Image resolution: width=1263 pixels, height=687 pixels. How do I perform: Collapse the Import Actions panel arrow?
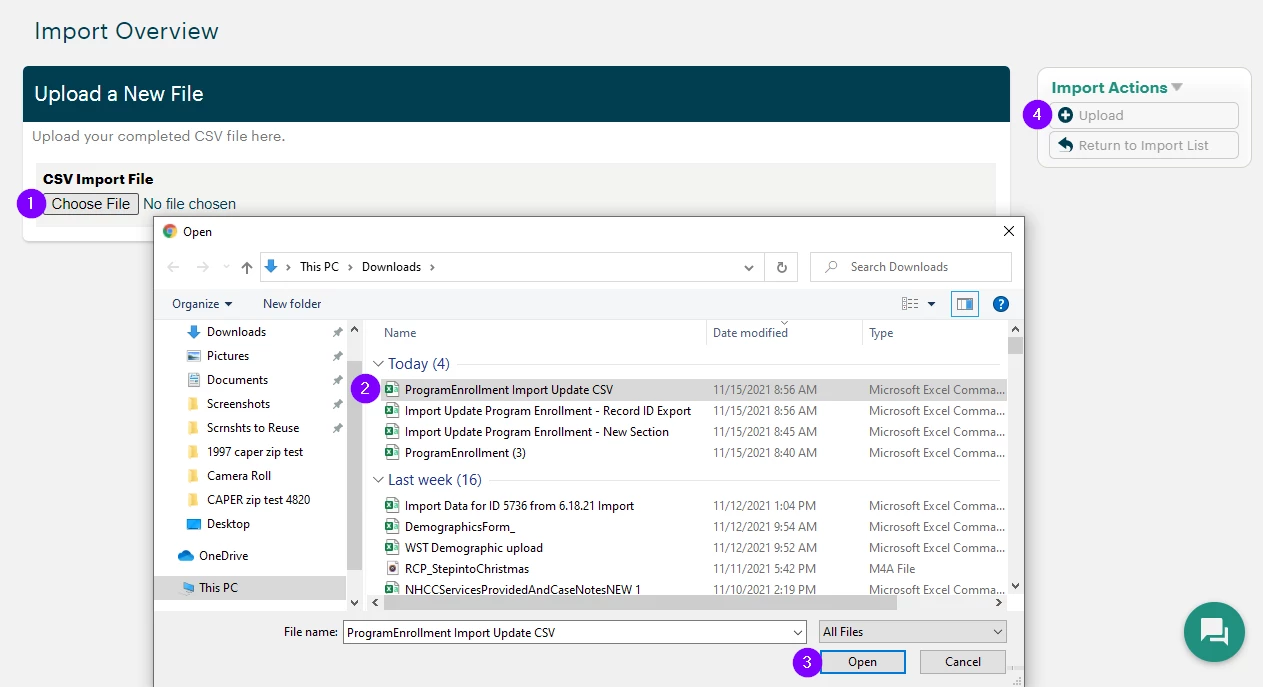[1177, 88]
